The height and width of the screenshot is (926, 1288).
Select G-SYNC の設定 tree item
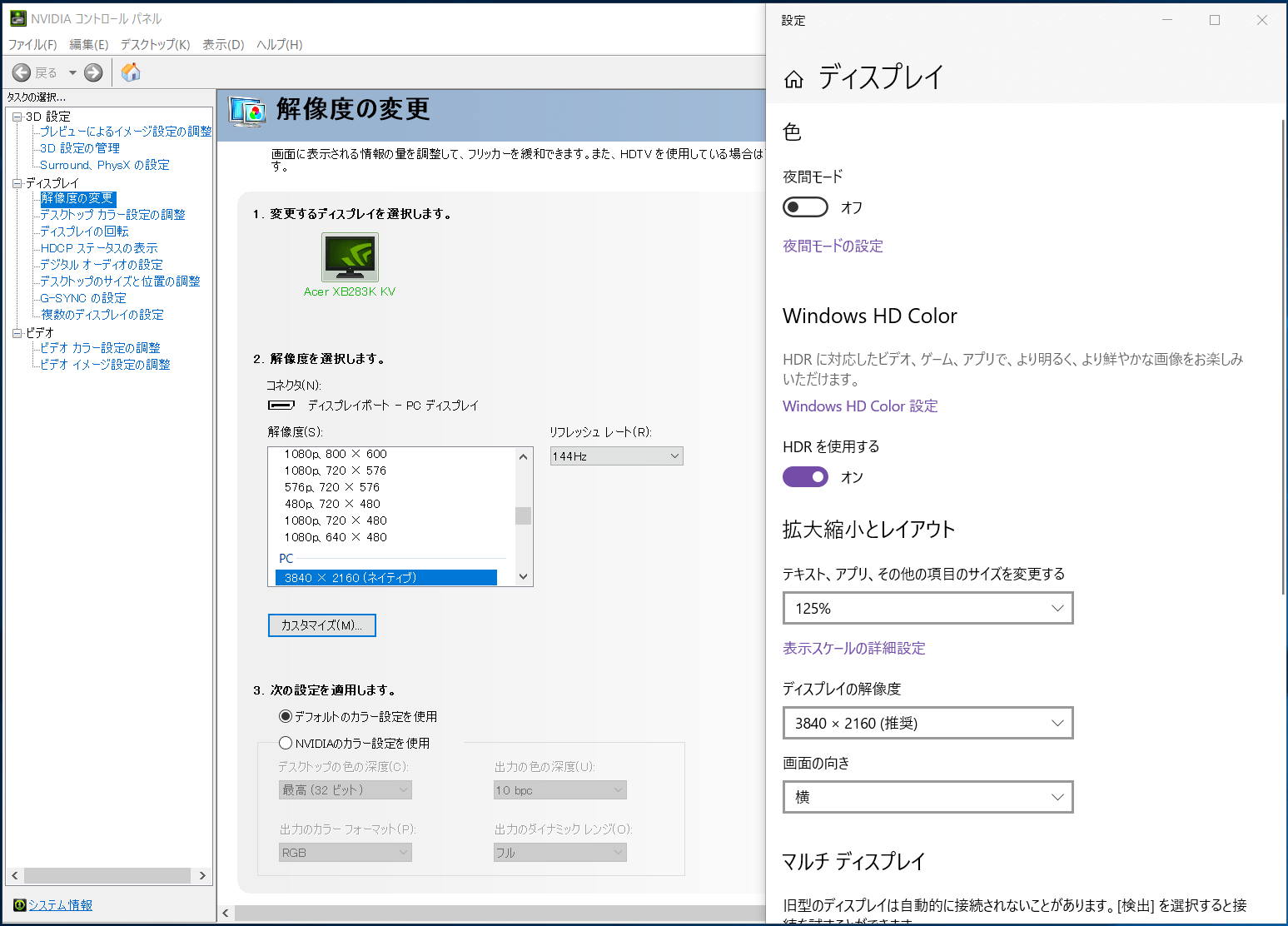click(83, 298)
